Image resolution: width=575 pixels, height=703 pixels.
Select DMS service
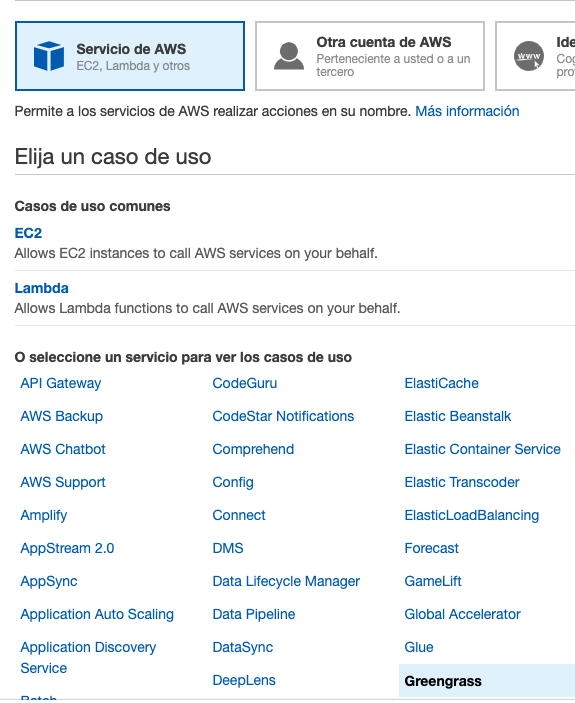pyautogui.click(x=228, y=548)
